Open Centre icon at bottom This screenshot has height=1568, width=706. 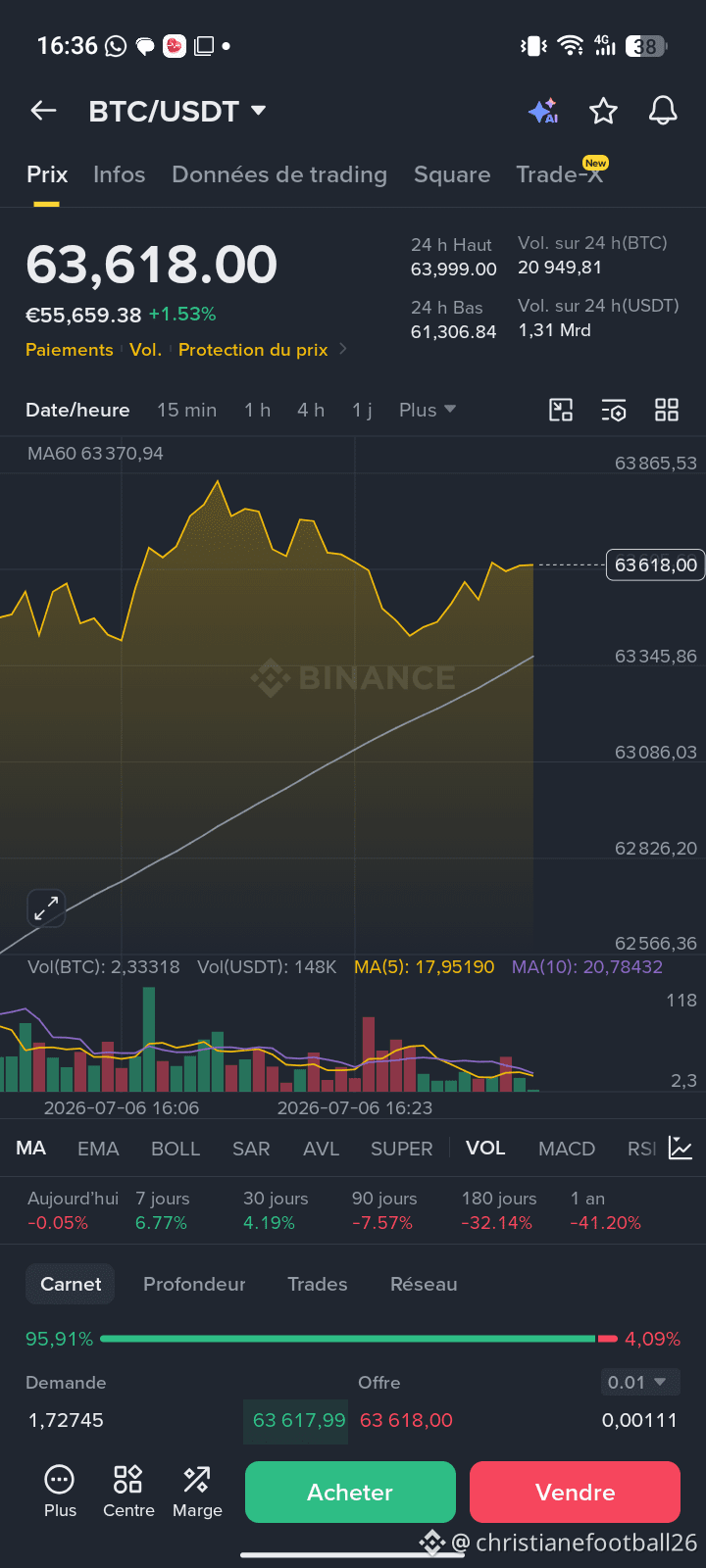(x=128, y=1491)
